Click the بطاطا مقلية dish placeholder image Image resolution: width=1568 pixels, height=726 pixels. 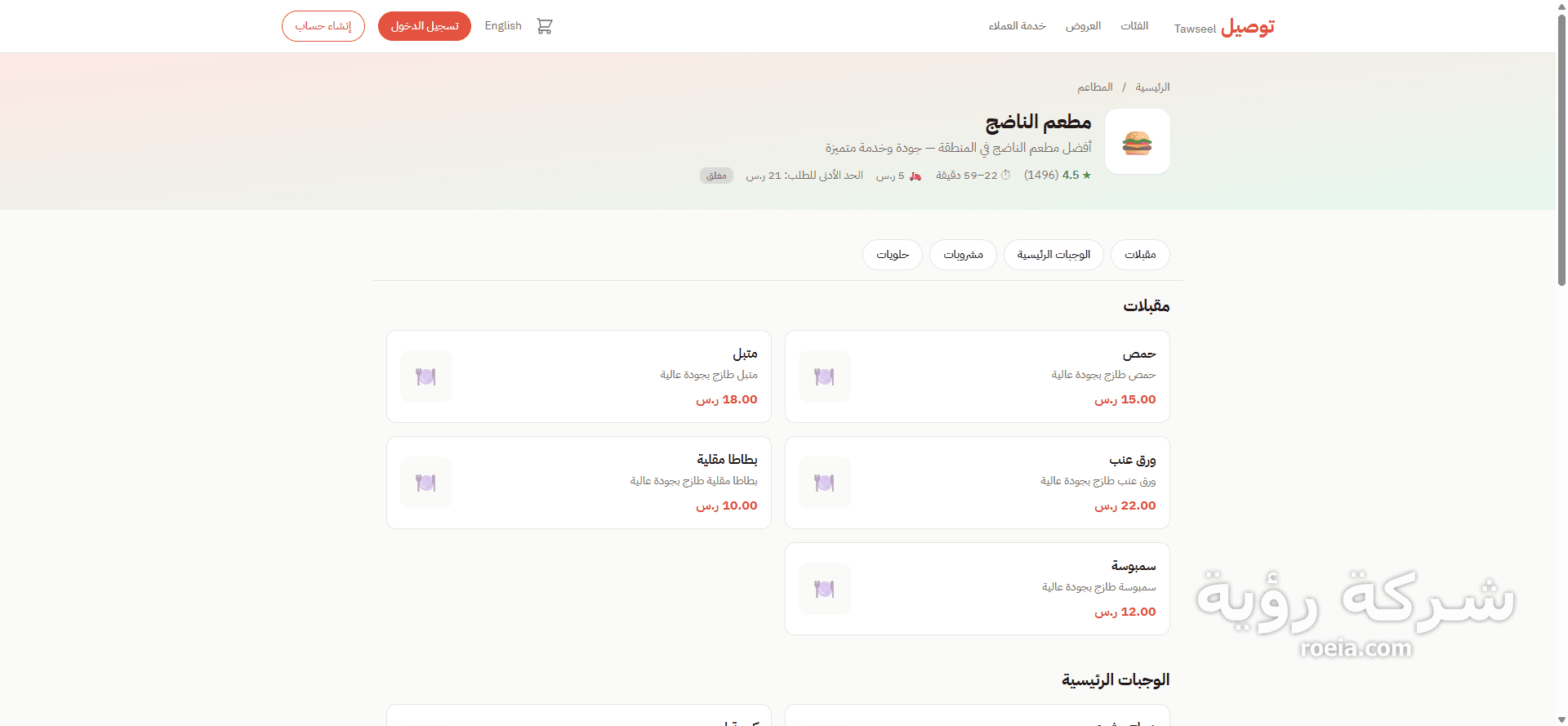pyautogui.click(x=425, y=483)
